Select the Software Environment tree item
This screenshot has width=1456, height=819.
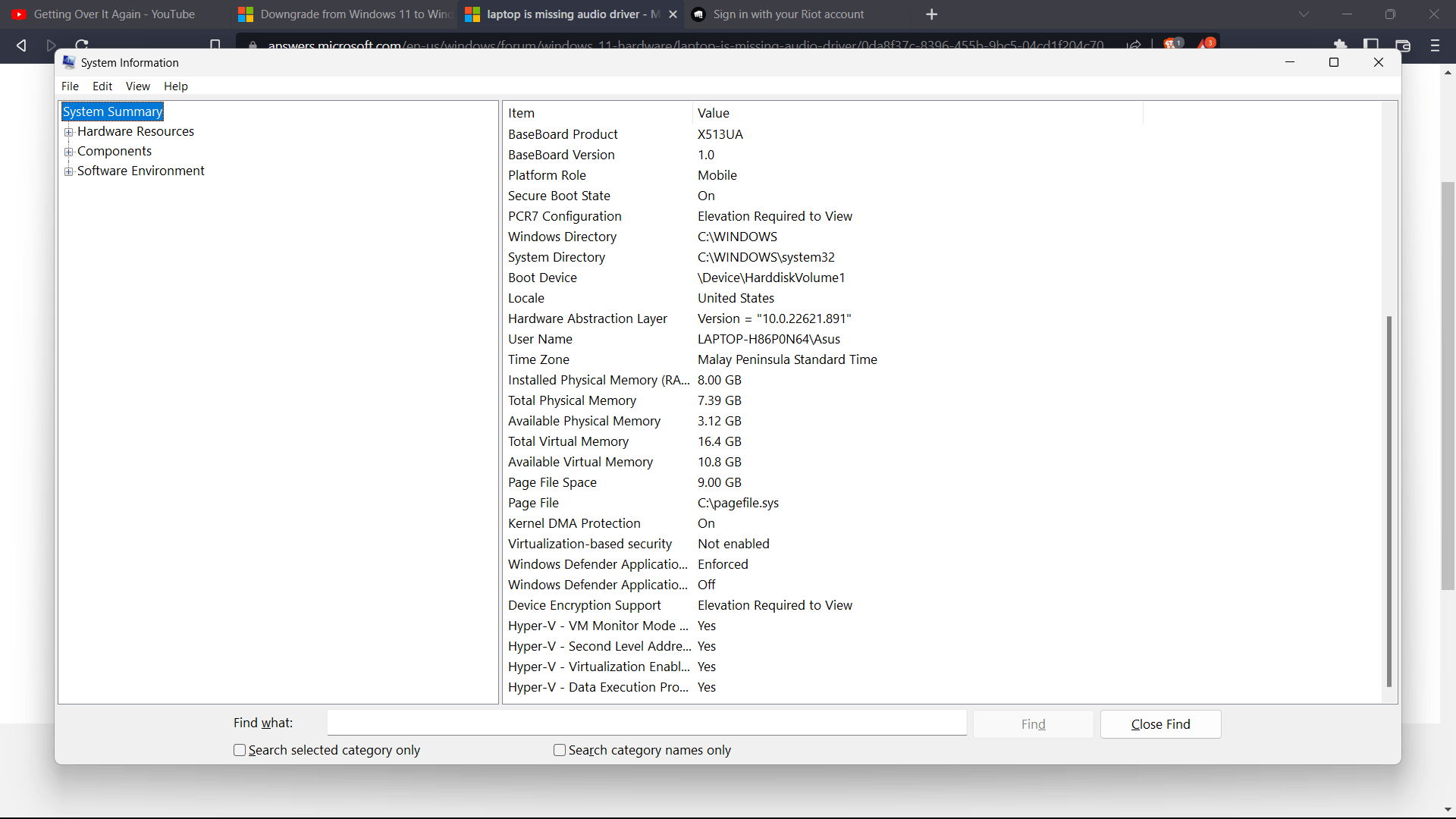(x=141, y=171)
